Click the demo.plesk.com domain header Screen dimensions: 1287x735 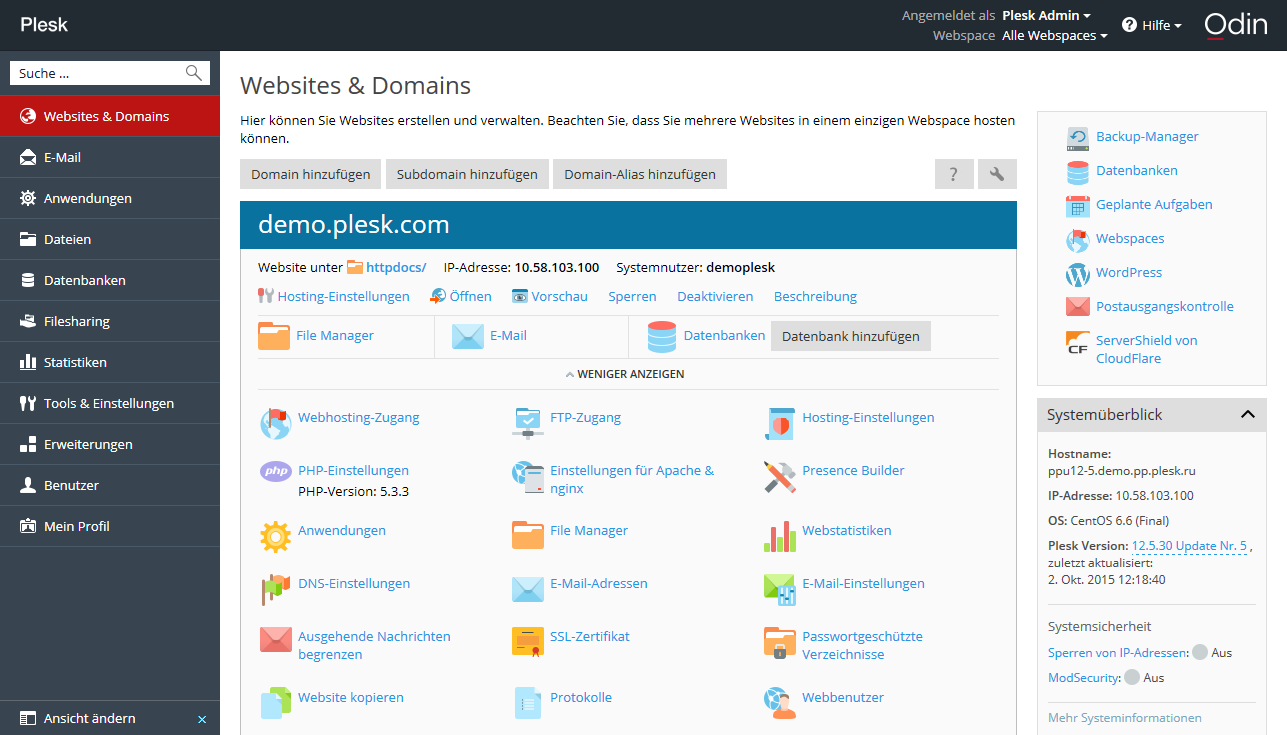pyautogui.click(x=354, y=224)
